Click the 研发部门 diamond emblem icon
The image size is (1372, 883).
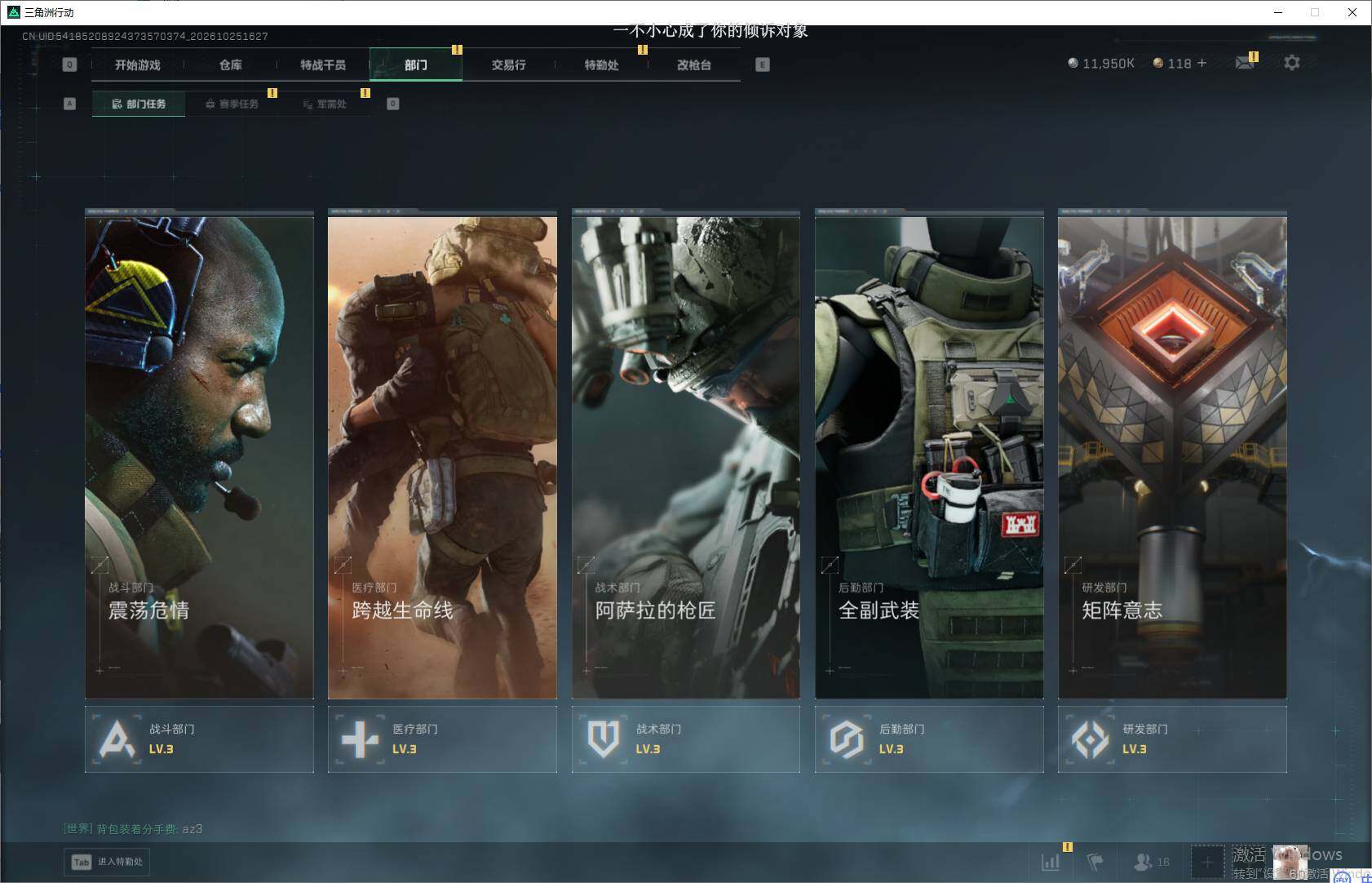[1090, 739]
